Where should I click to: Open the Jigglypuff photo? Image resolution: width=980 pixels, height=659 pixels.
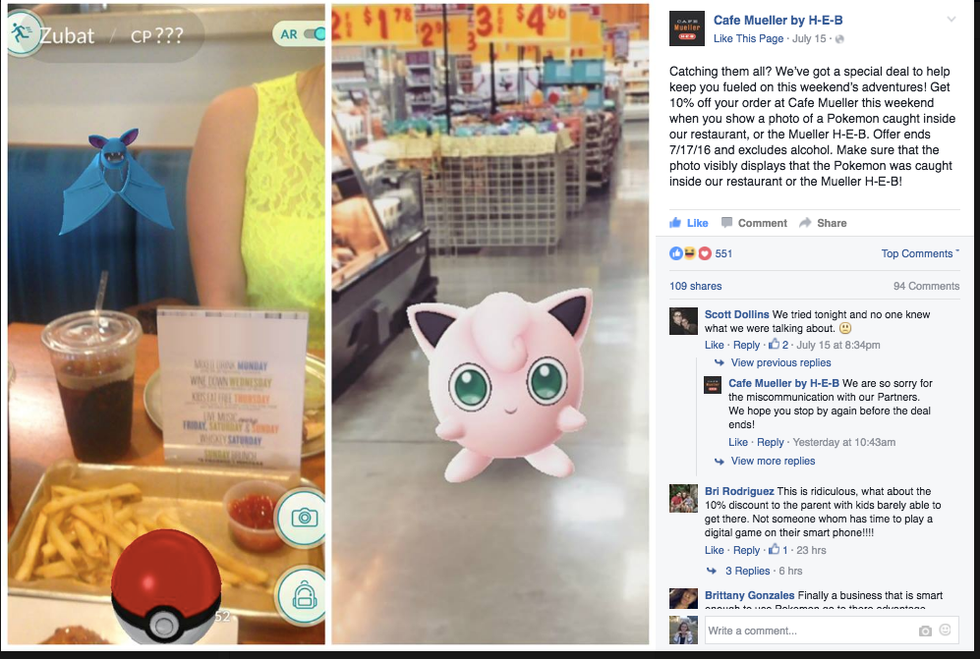click(x=490, y=324)
